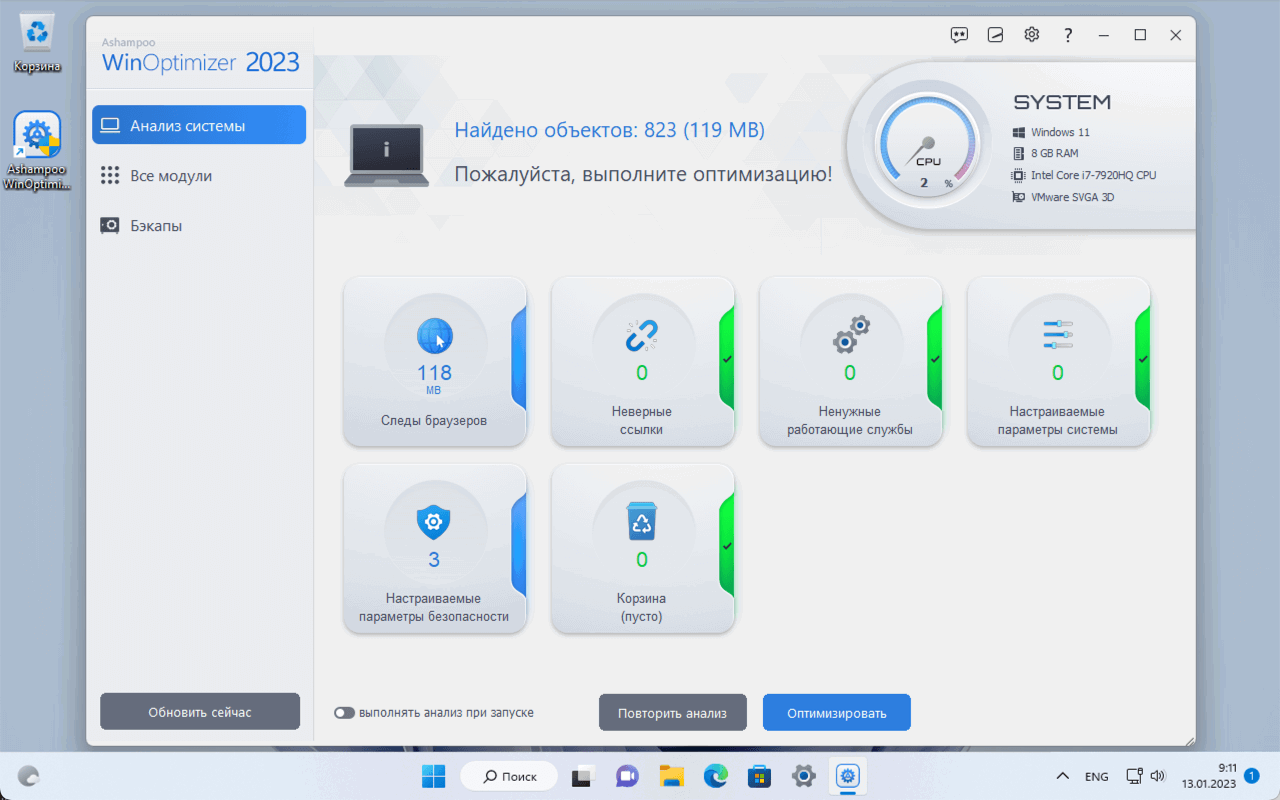Screen dimensions: 1280x800
Task: Open Task View on the taskbar
Action: 583,776
